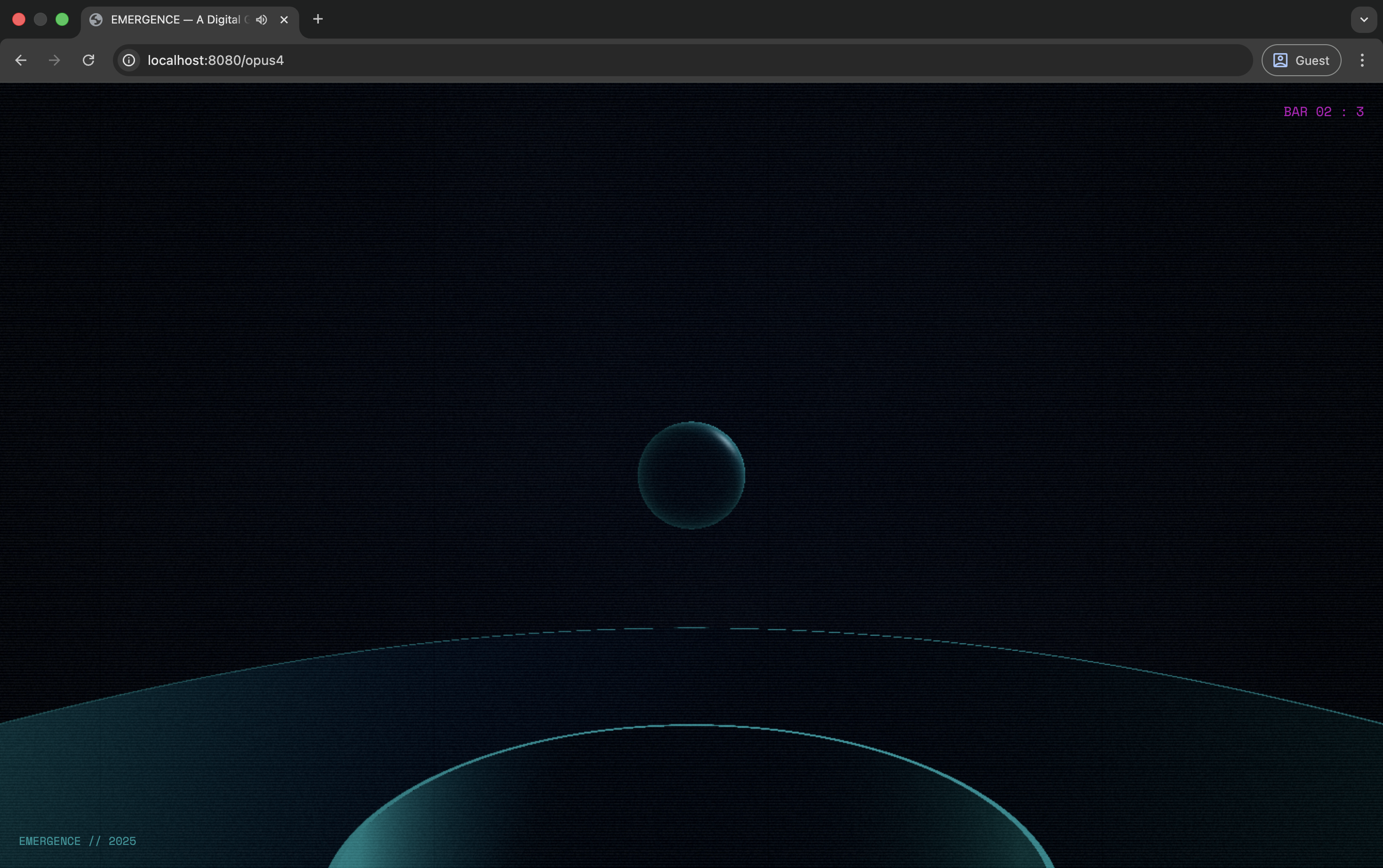Viewport: 1383px width, 868px height.
Task: Click the floating center sphere
Action: (x=691, y=475)
